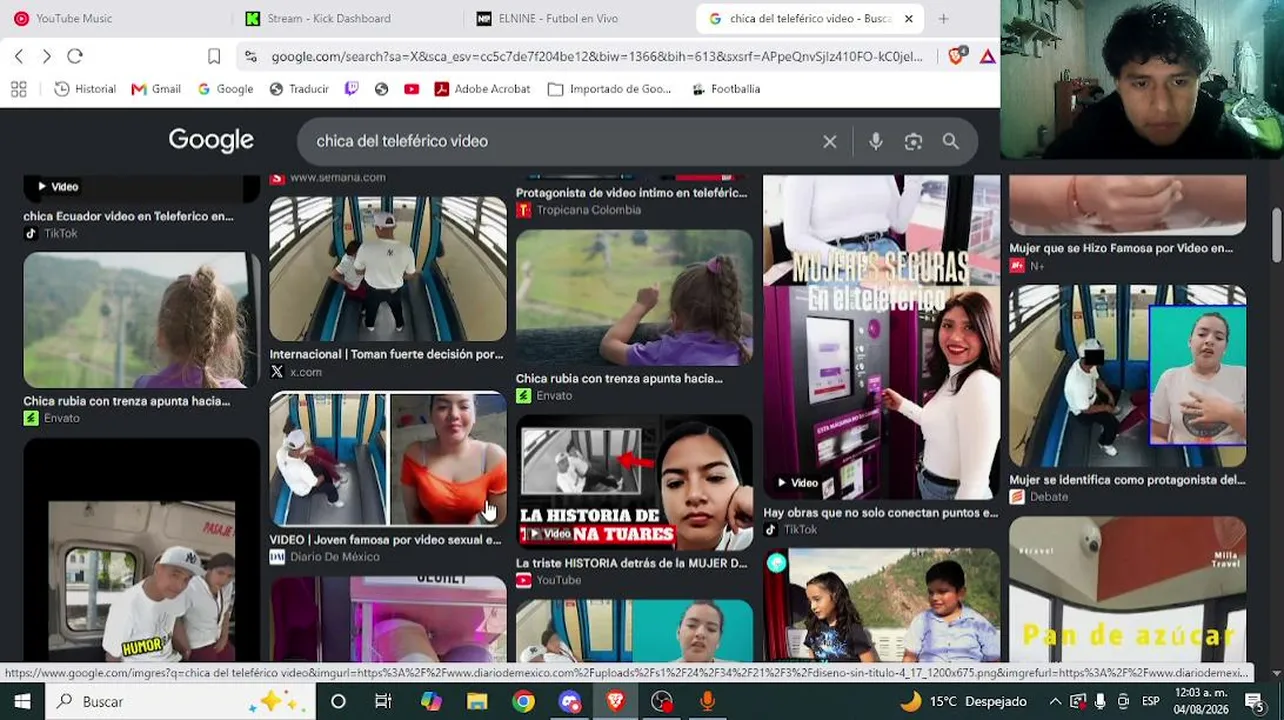This screenshot has width=1284, height=720.
Task: Bookmark this page with the bookmark icon
Action: pos(214,56)
